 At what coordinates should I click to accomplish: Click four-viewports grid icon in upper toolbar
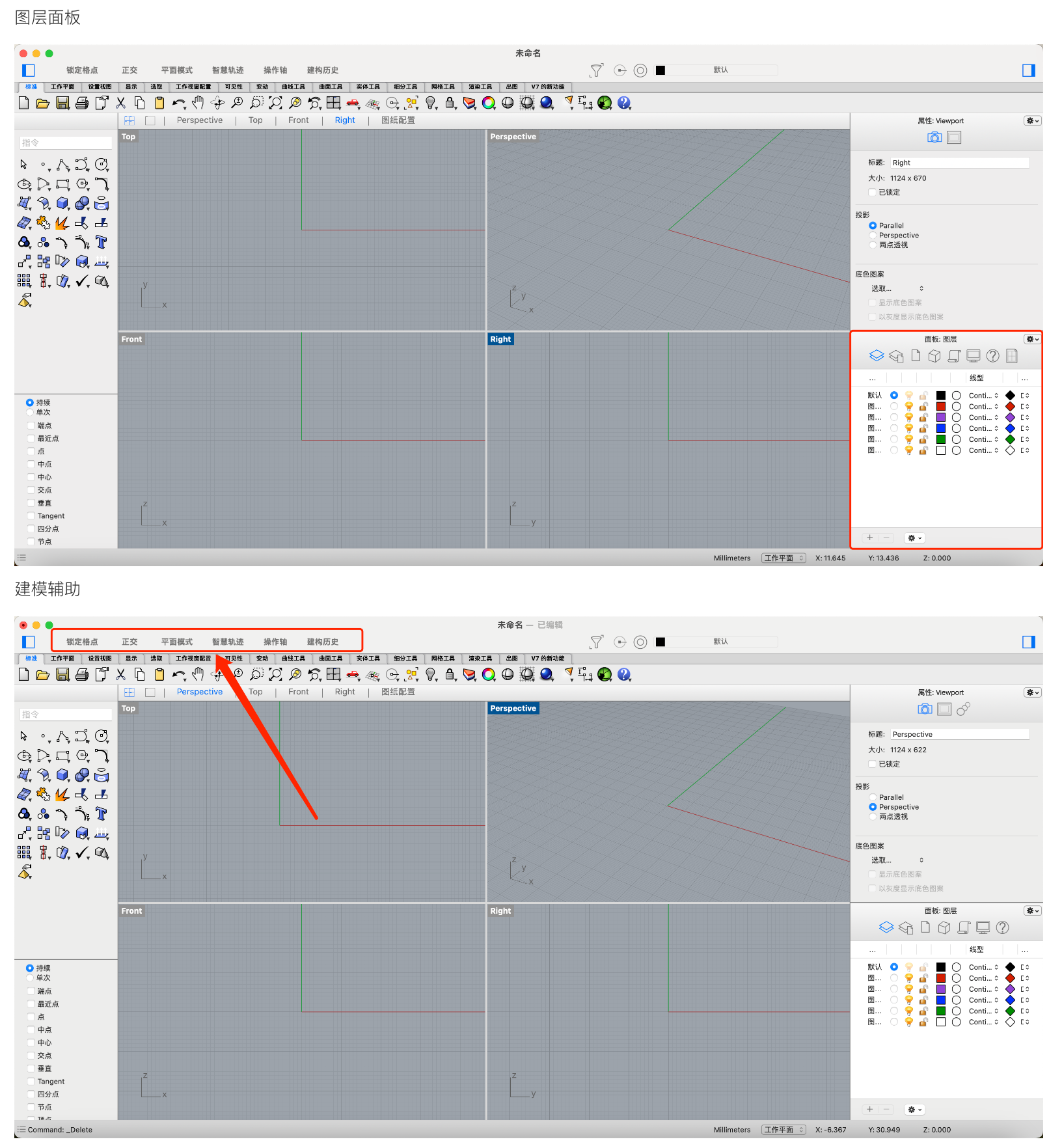click(334, 103)
